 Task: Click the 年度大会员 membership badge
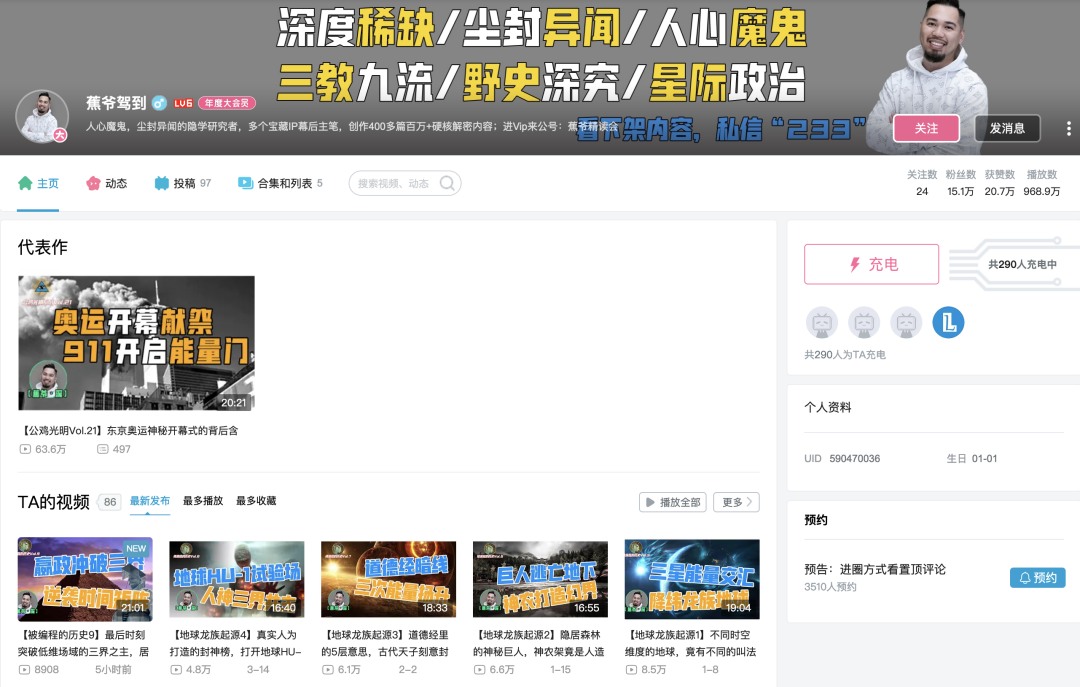tap(227, 102)
